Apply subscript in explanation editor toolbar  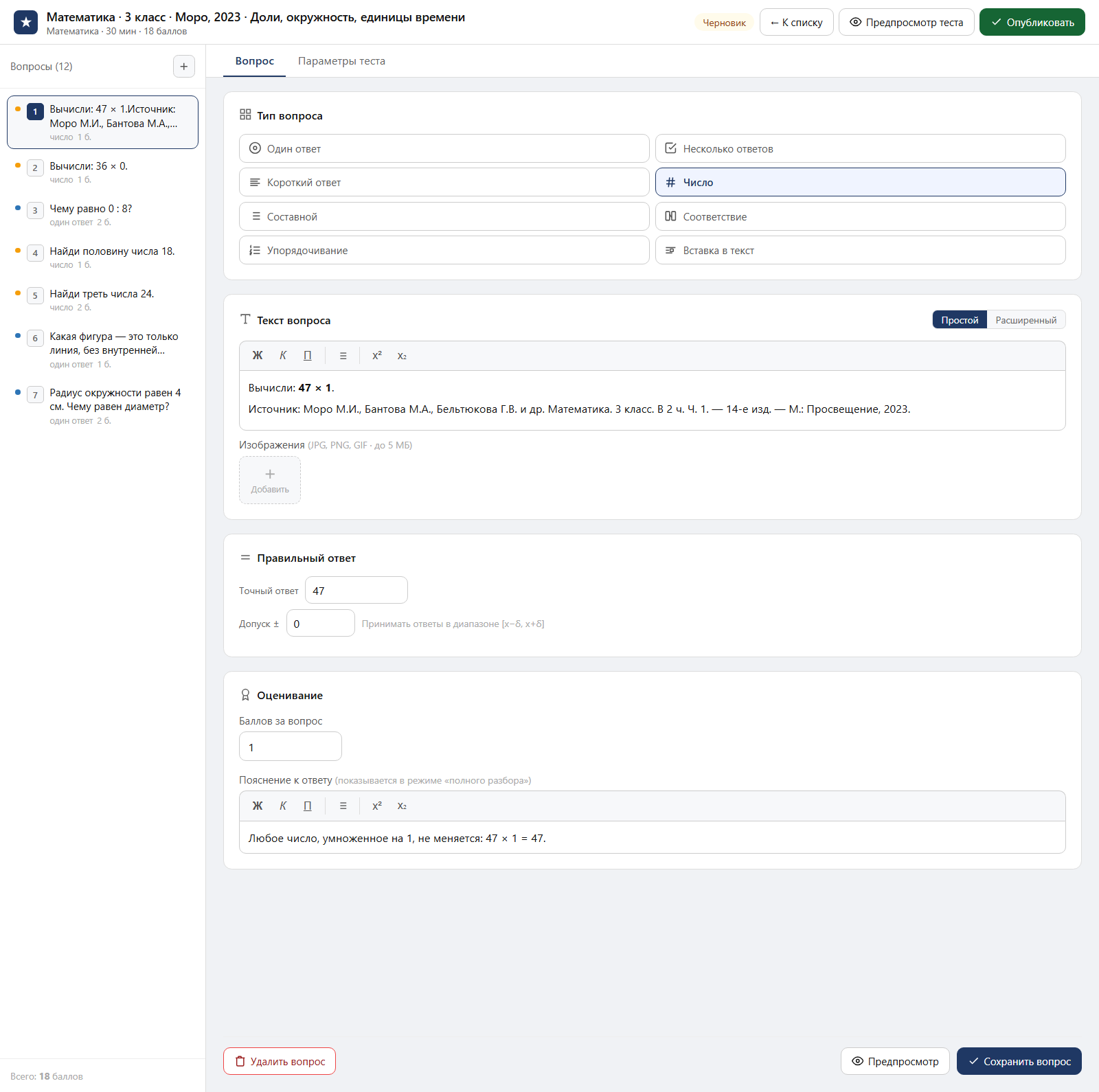click(402, 806)
